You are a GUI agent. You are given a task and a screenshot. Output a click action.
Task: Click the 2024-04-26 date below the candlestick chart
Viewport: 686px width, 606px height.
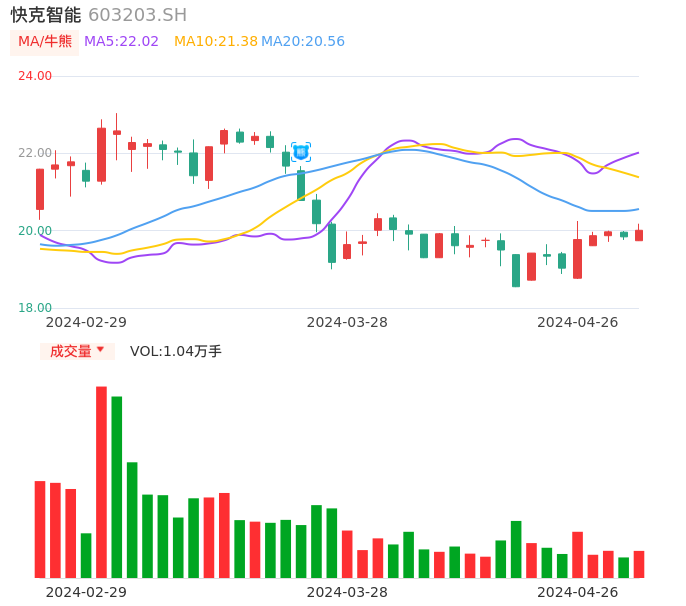578,322
